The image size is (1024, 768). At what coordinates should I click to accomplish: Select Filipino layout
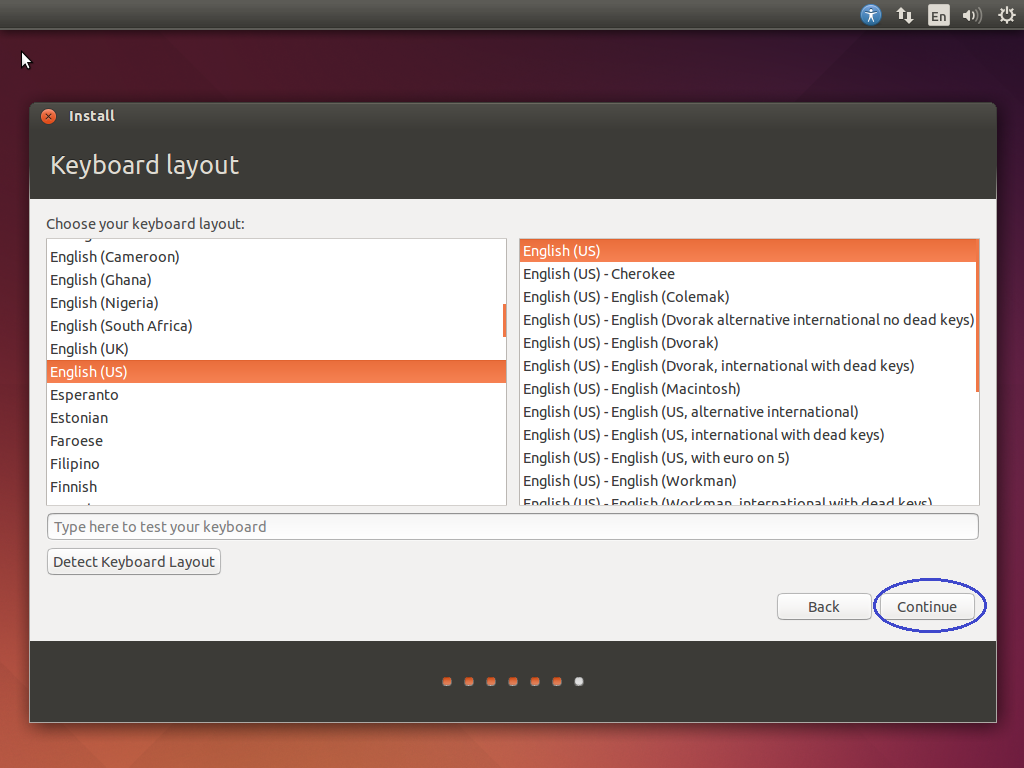(275, 464)
